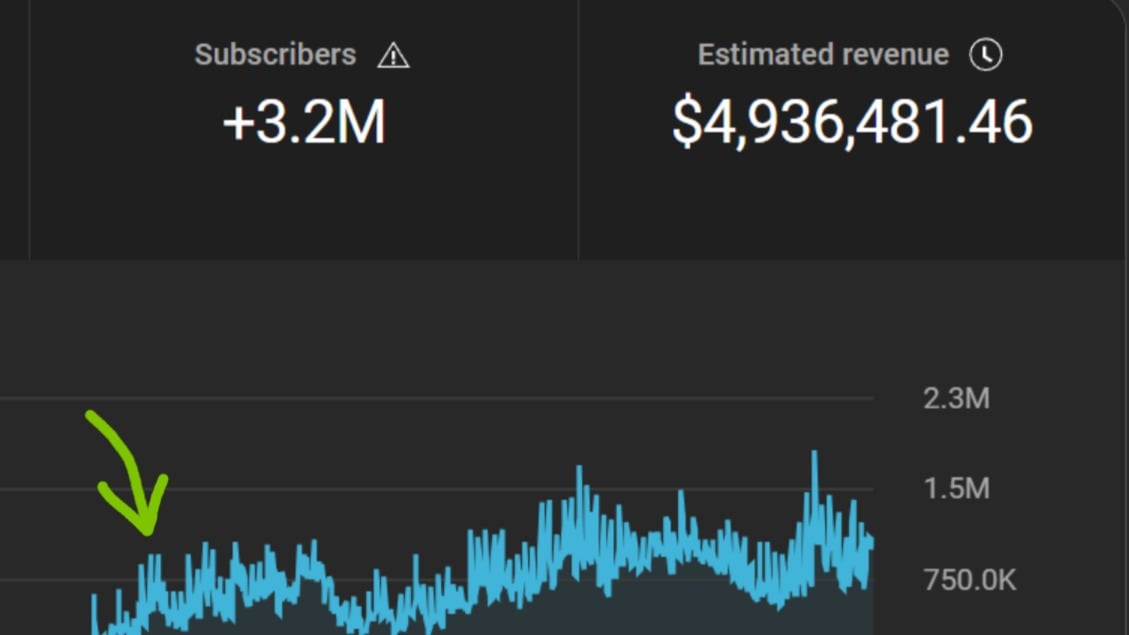Open the partially visible leftmost metric card

coord(14,130)
